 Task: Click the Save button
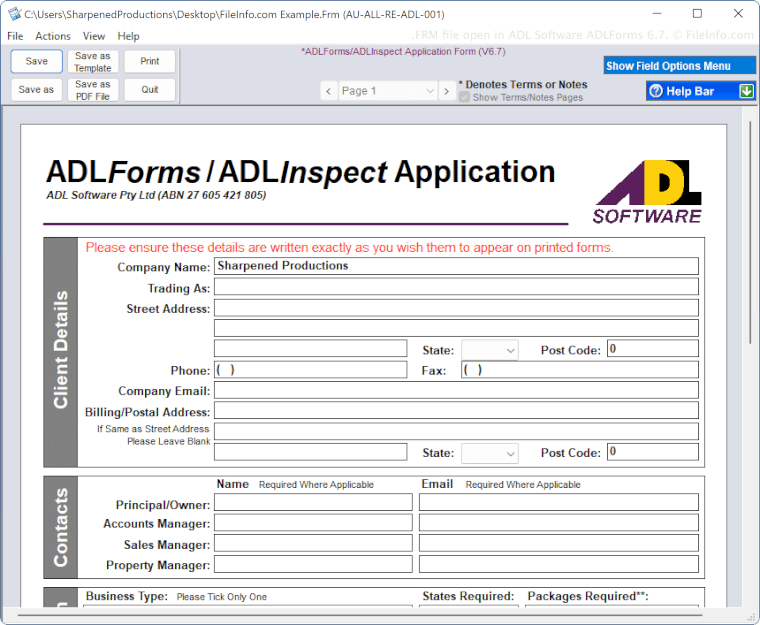click(37, 62)
